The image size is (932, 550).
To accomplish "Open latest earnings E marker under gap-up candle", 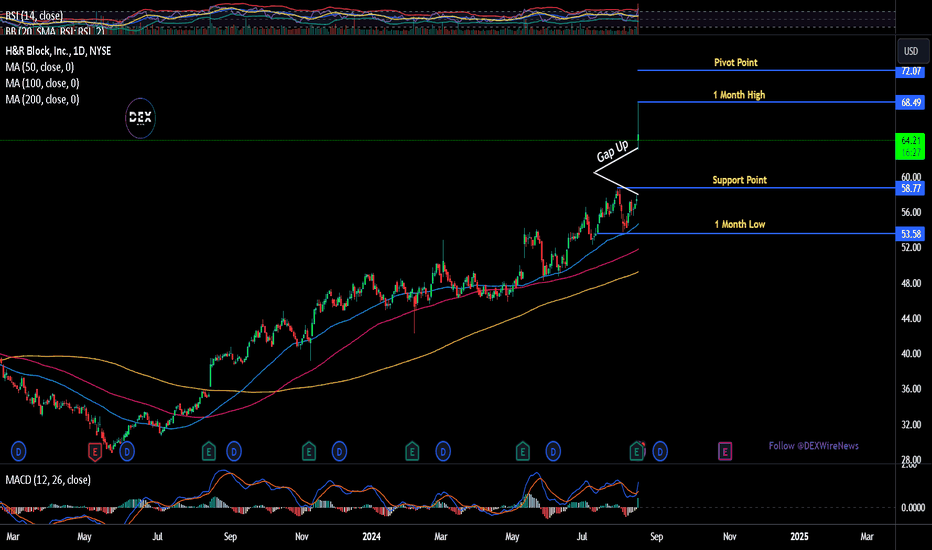I will tap(637, 452).
